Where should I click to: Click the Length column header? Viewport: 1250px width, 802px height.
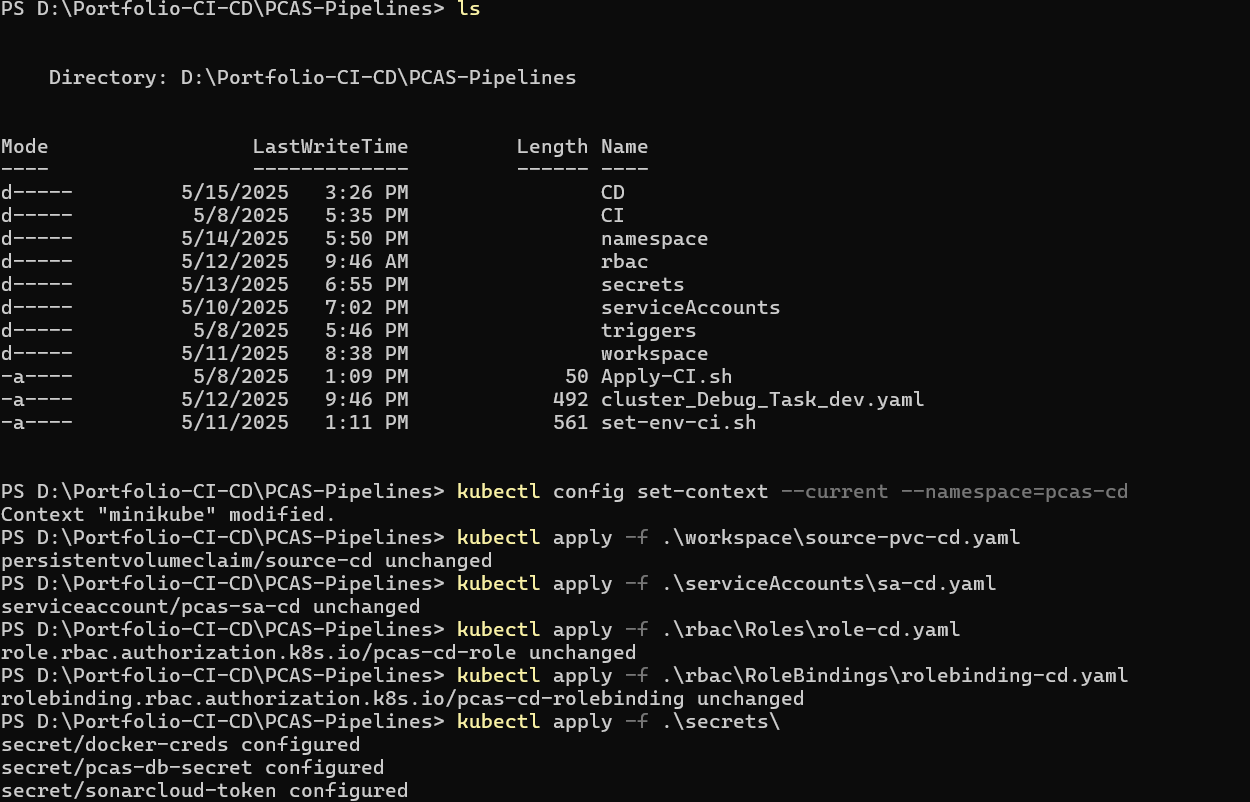(552, 146)
